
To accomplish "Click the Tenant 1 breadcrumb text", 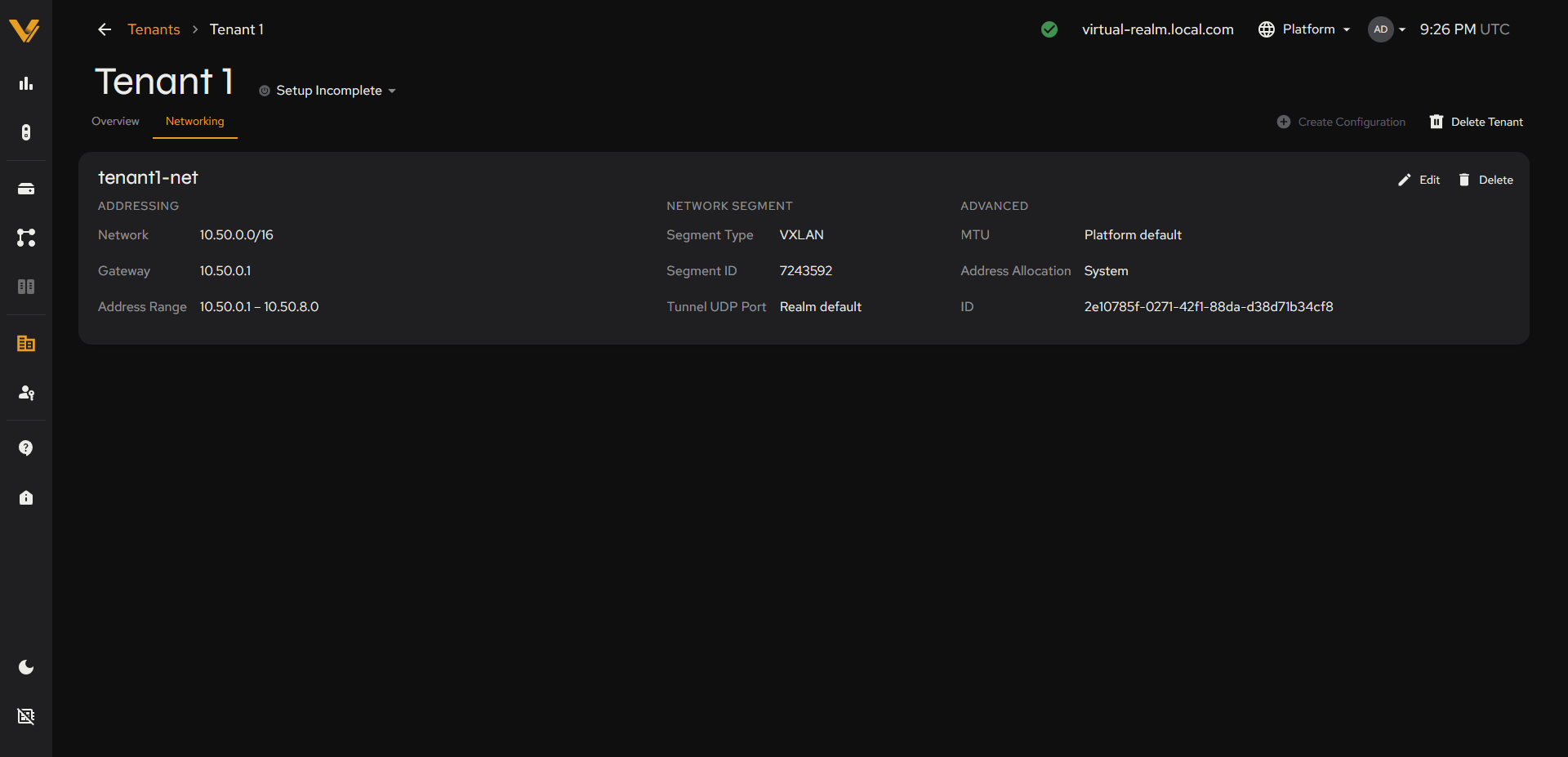I will [x=237, y=29].
